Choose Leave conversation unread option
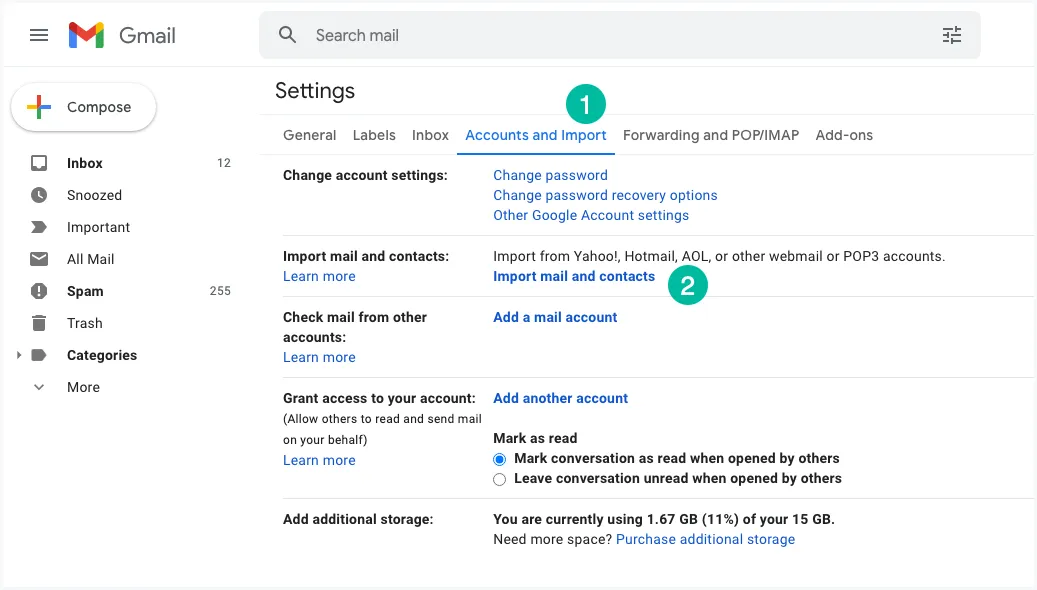Screen dimensions: 1037x590 [x=499, y=479]
